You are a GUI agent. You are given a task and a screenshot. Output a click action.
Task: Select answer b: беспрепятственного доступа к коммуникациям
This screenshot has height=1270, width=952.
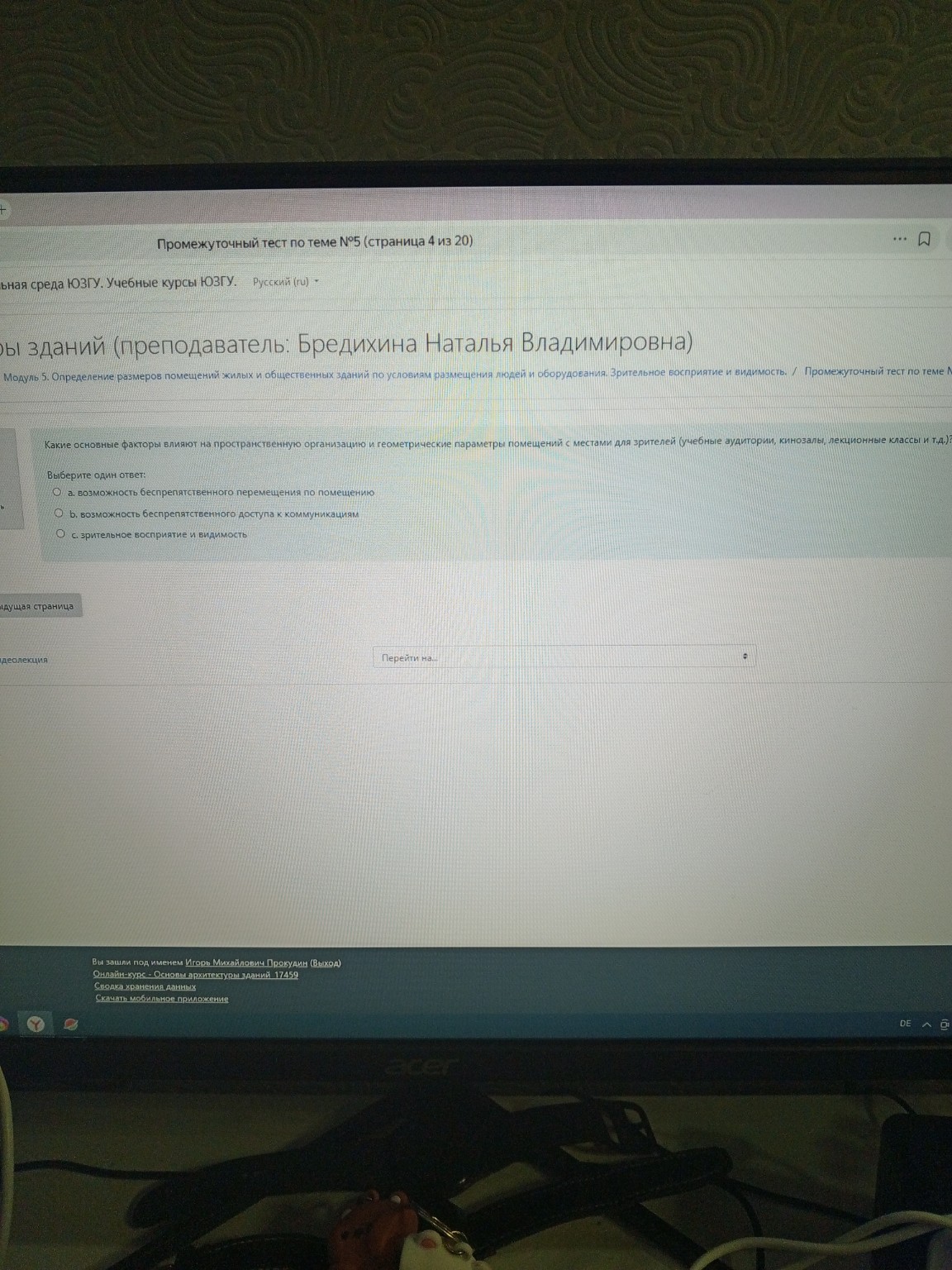(x=59, y=513)
